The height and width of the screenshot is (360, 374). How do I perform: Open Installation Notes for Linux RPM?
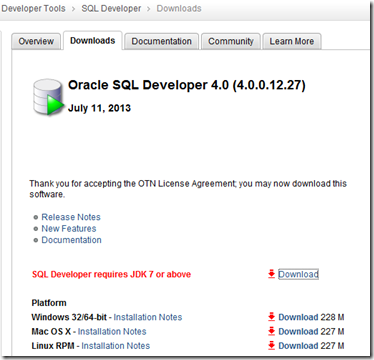pos(116,346)
